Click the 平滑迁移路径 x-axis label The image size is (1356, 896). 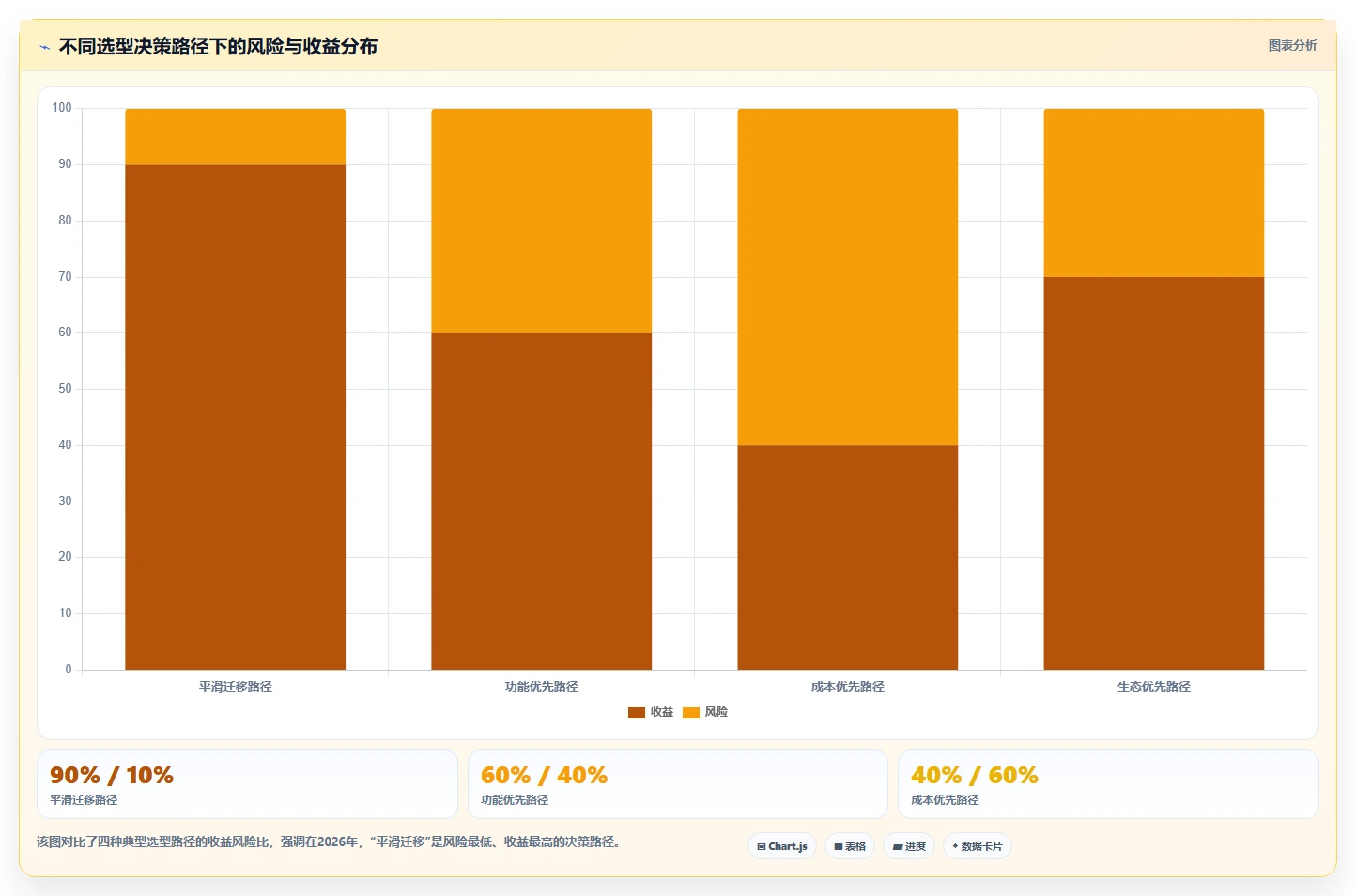[236, 687]
